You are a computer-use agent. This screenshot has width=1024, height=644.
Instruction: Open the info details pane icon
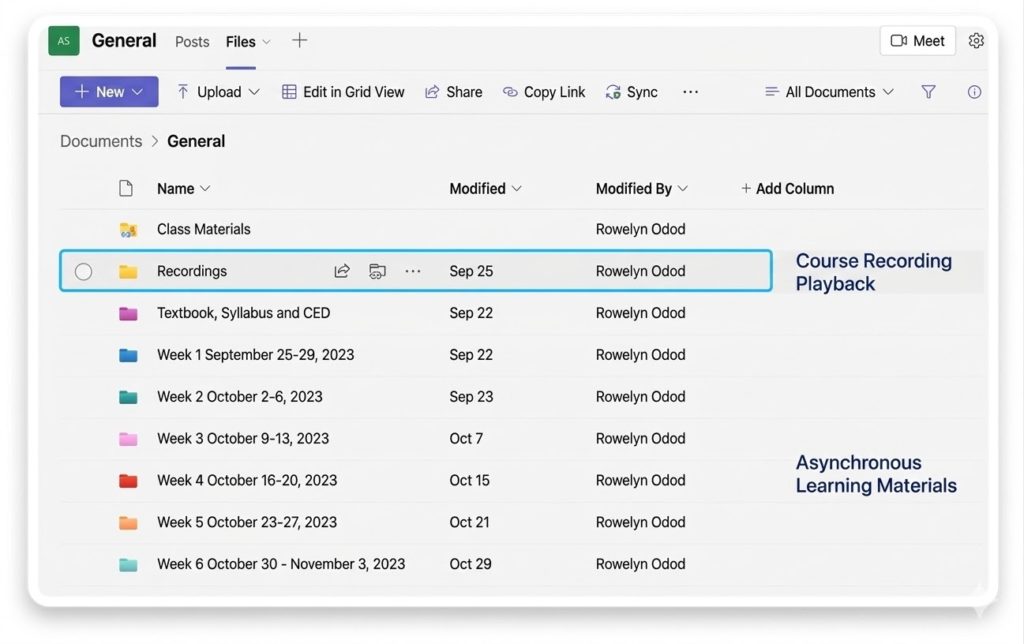[x=974, y=92]
